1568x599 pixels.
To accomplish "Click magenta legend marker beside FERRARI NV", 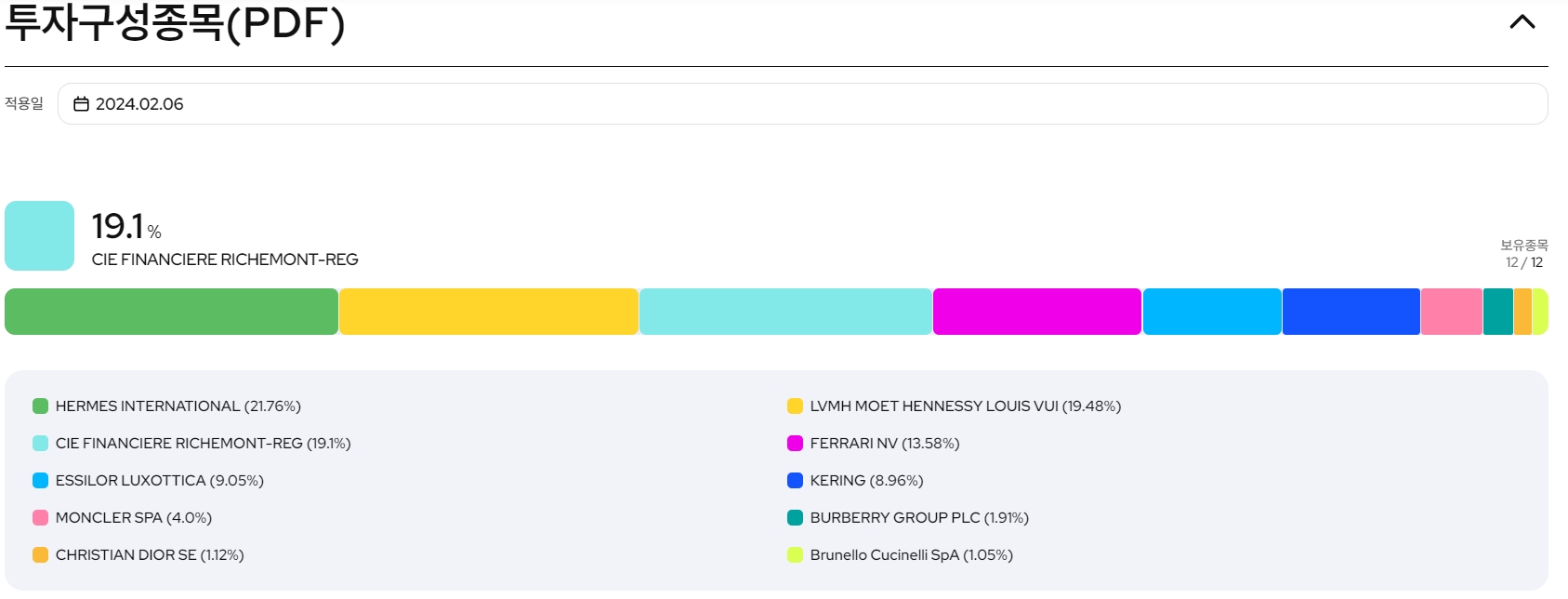I will tap(795, 444).
